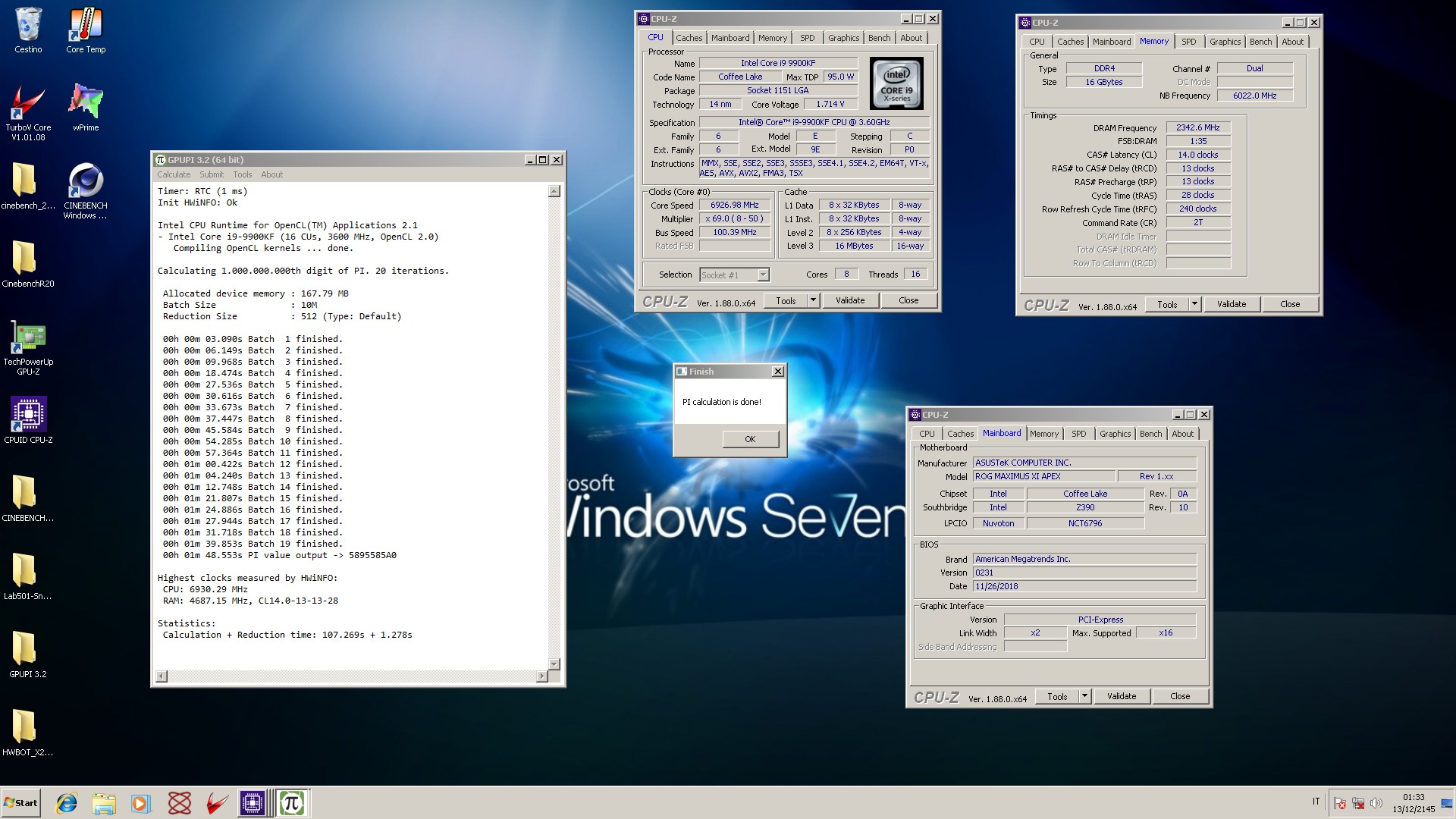The height and width of the screenshot is (819, 1456).
Task: Switch to Mainboard tab in top-center CPU-Z
Action: coord(730,38)
